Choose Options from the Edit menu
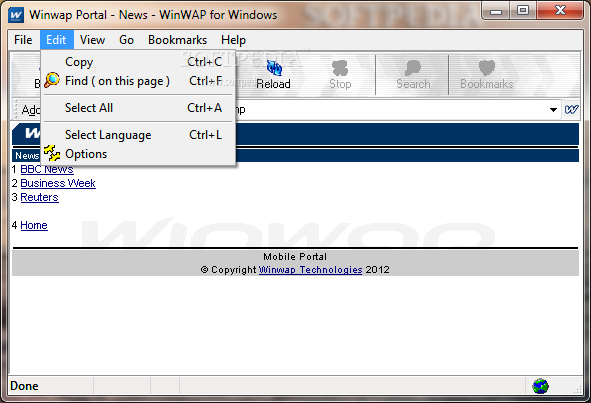Screen dimensions: 591x403 [x=138, y=154]
